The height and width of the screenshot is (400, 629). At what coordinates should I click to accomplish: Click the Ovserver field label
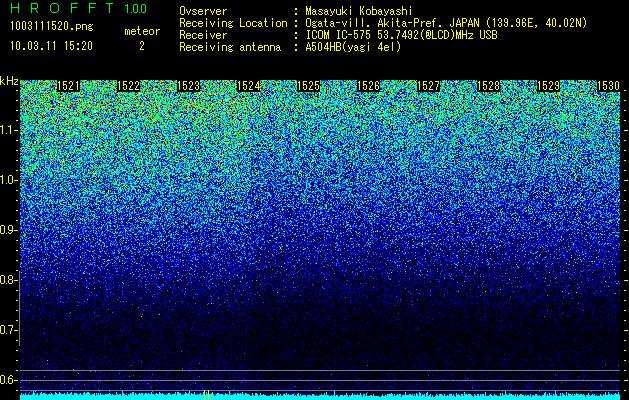pos(203,11)
